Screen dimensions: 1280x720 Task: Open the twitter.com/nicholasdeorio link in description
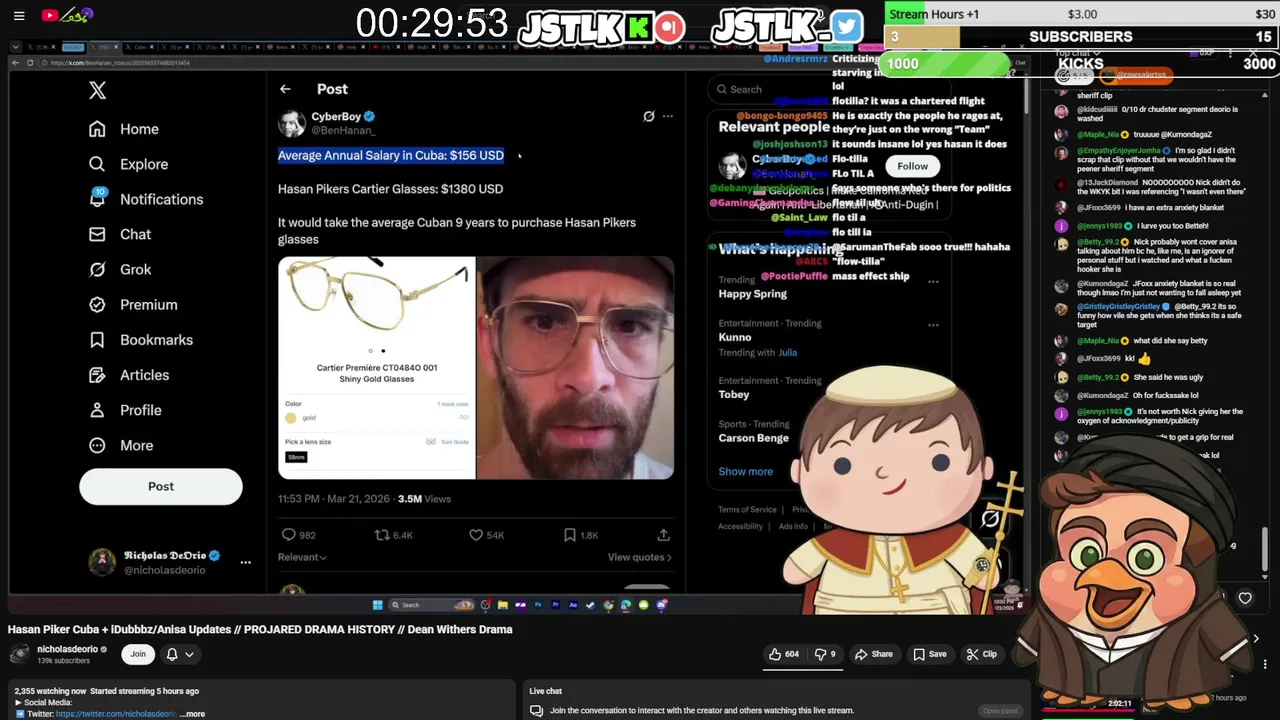tap(116, 714)
